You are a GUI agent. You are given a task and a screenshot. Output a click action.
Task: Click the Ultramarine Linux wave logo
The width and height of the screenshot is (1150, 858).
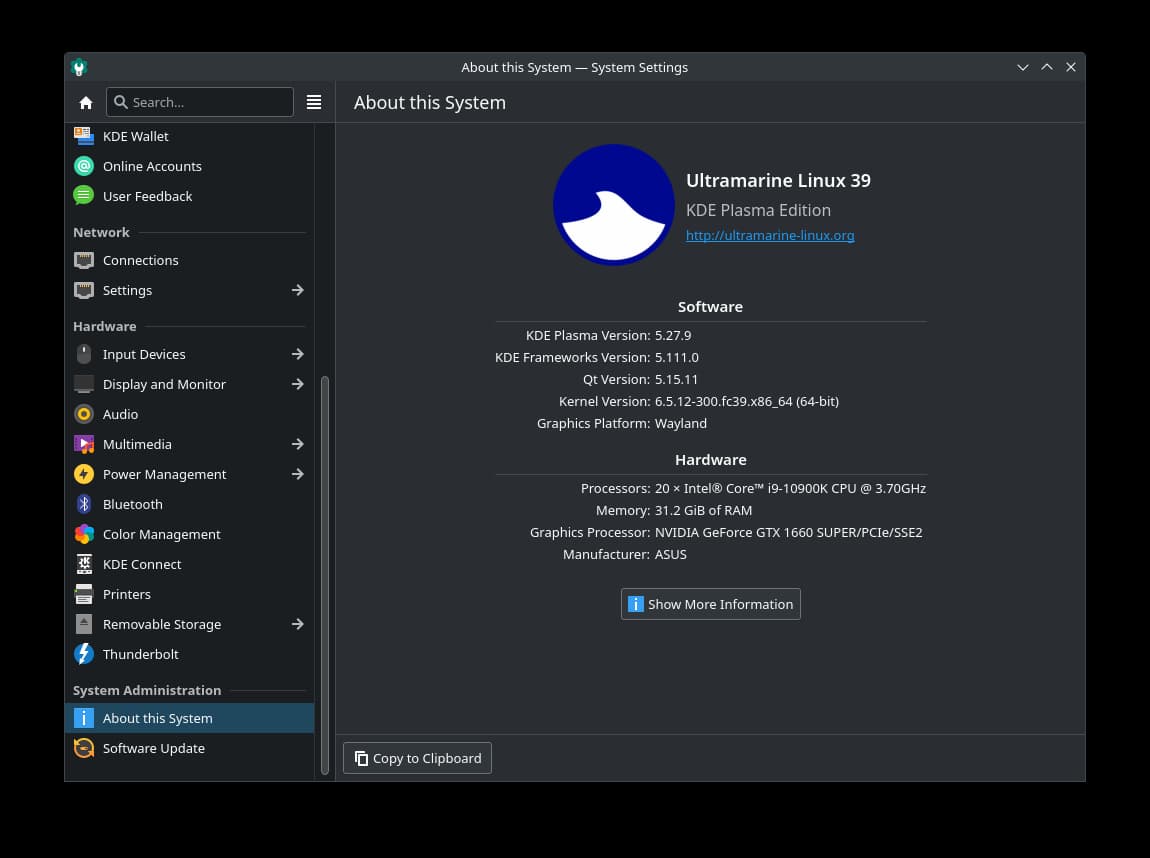click(613, 205)
